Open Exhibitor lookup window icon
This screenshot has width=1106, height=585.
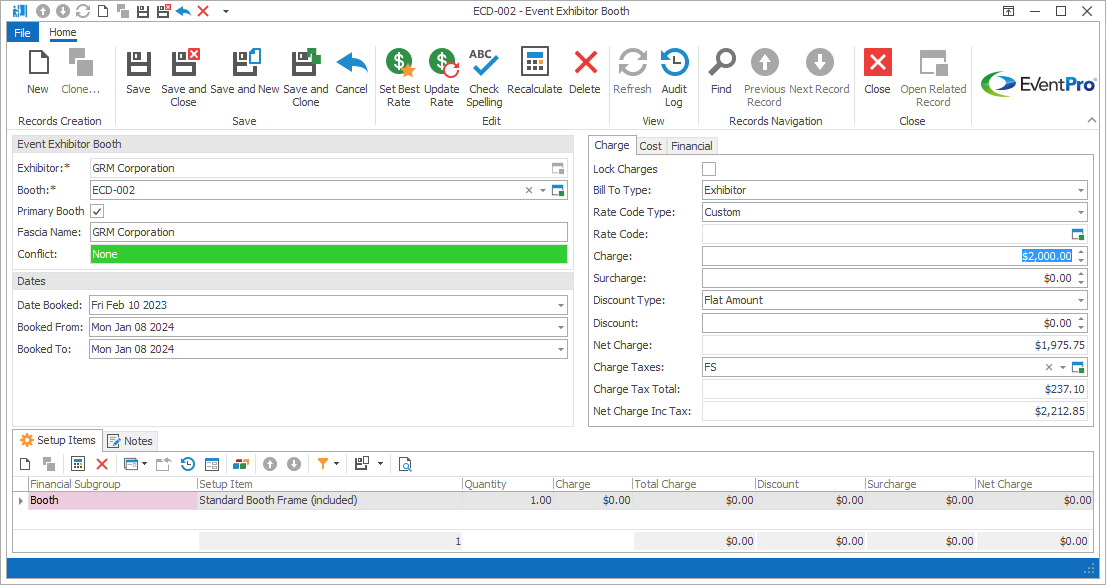(x=558, y=168)
